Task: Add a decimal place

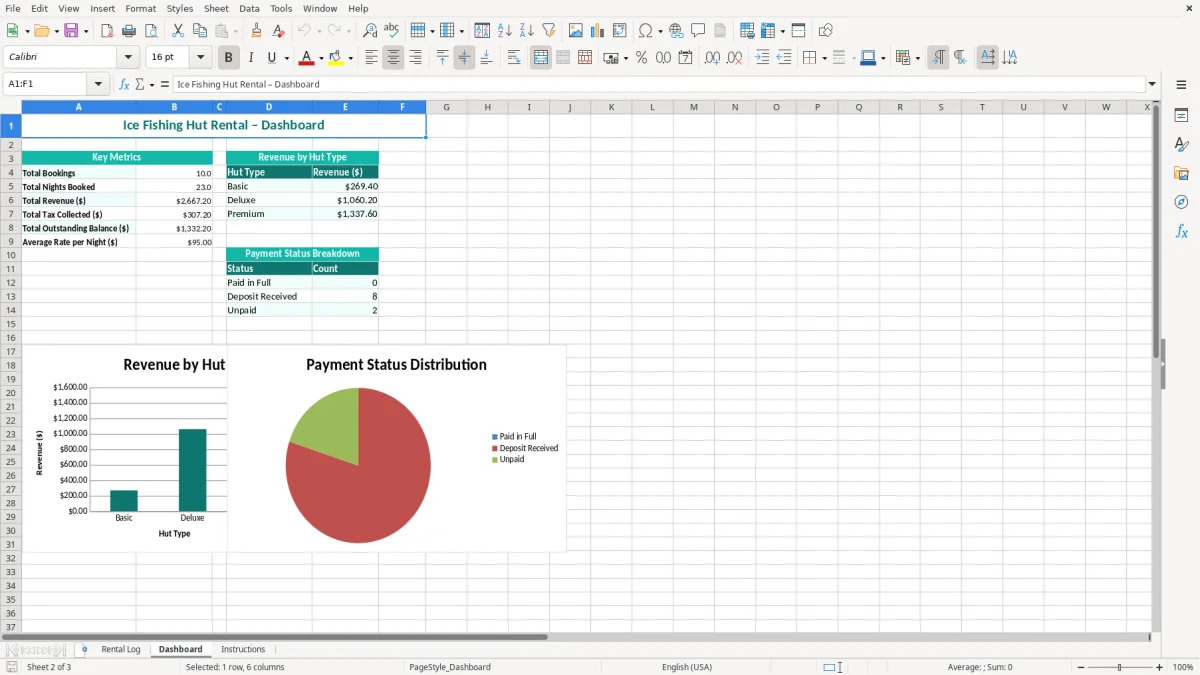Action: [x=712, y=58]
